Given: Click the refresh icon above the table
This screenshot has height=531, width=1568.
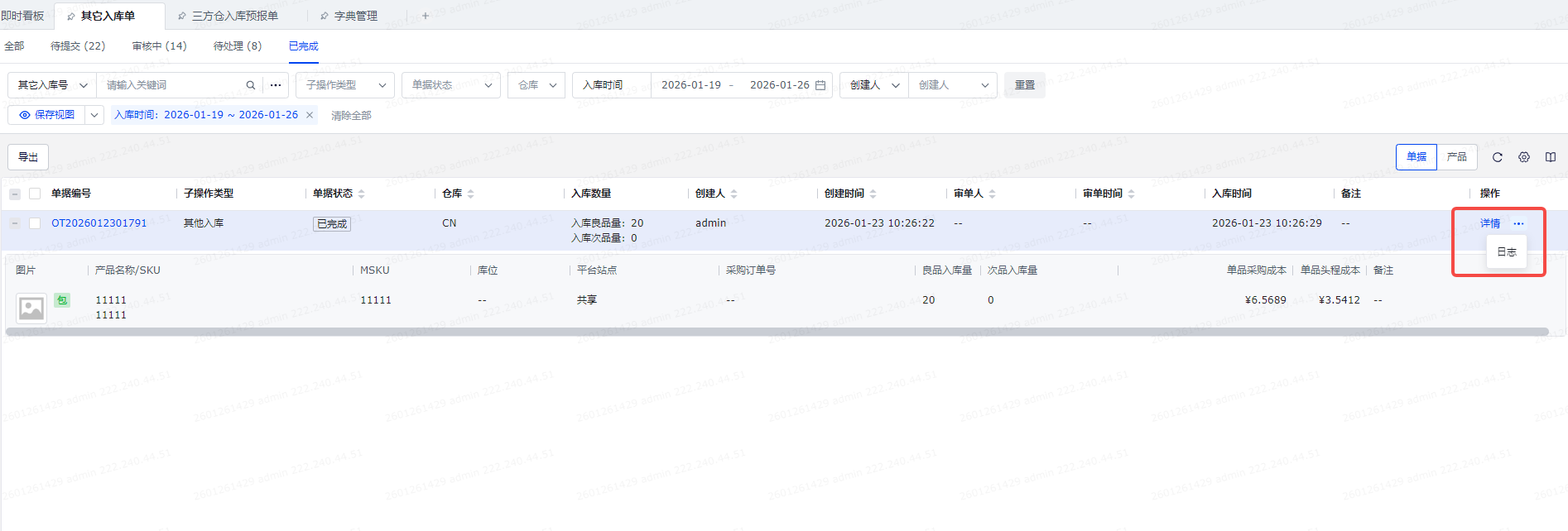Looking at the screenshot, I should click(x=1498, y=157).
